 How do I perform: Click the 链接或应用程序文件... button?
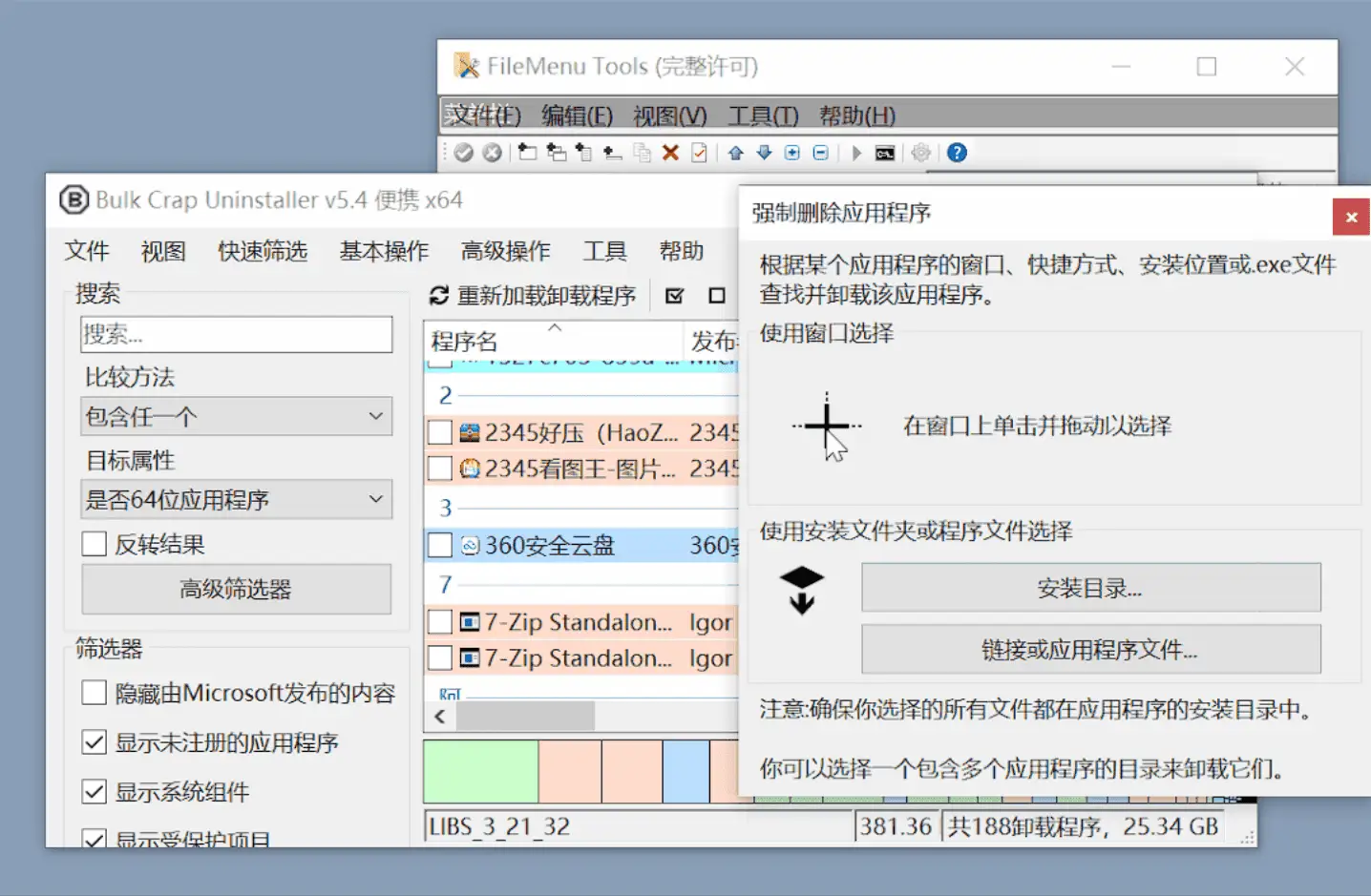pyautogui.click(x=1090, y=650)
